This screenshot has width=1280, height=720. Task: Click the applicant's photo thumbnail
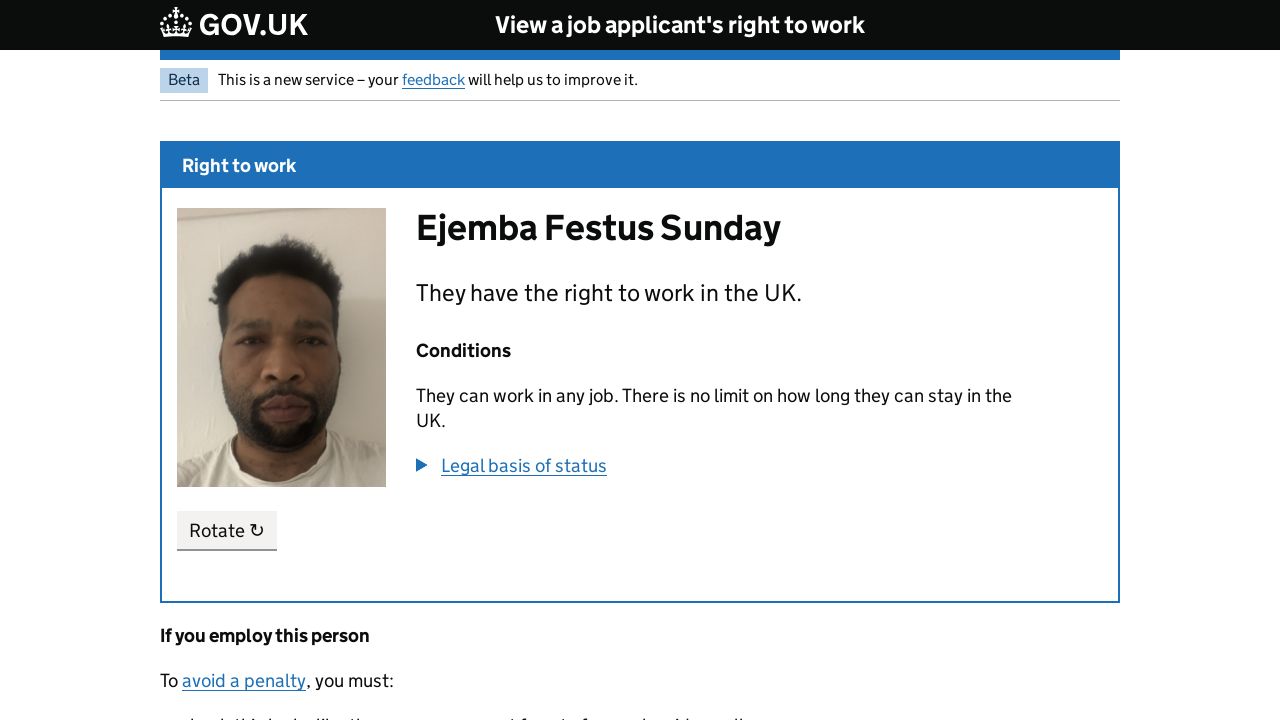pyautogui.click(x=281, y=347)
